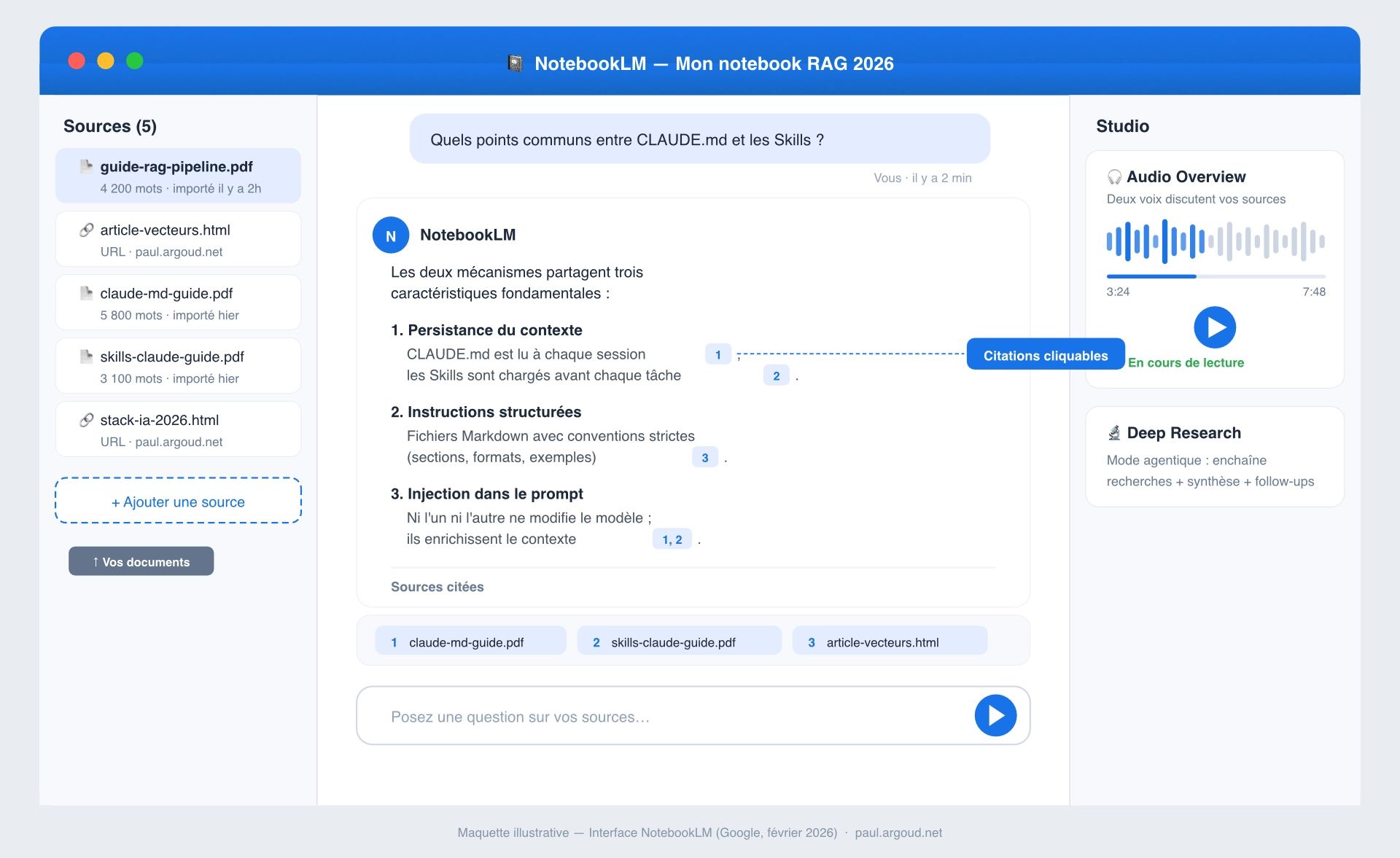
Task: Click the user question bubble about CLAUDE.md and Skills
Action: pyautogui.click(x=699, y=139)
